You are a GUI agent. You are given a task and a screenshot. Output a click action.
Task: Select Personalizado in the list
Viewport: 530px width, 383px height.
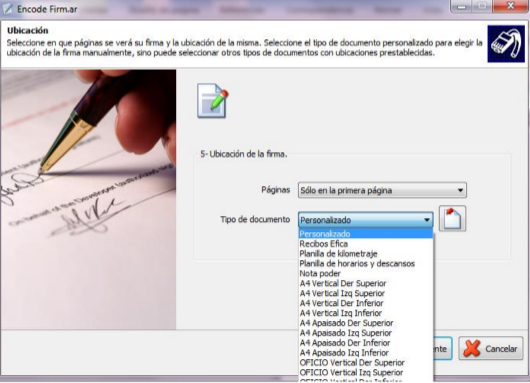click(x=365, y=234)
